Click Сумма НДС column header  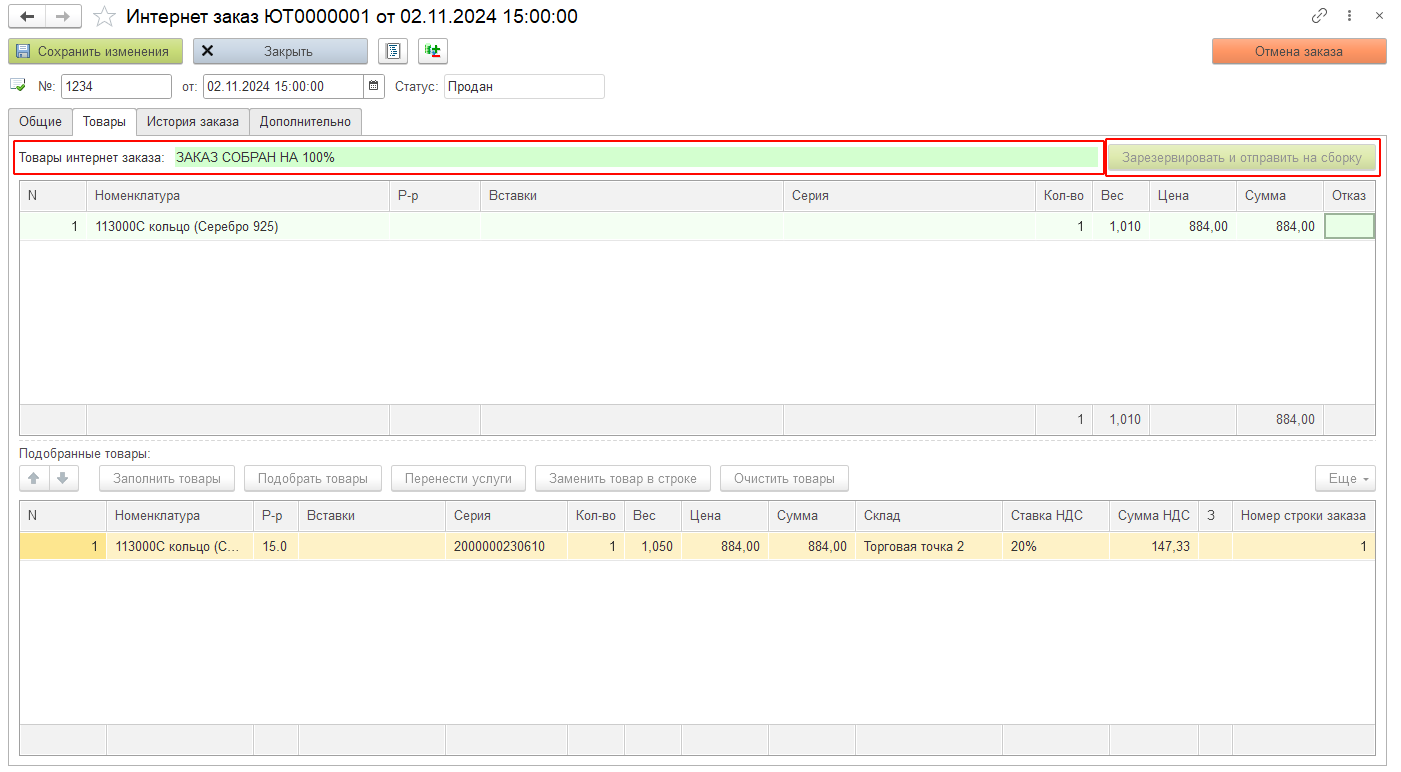click(x=1154, y=516)
